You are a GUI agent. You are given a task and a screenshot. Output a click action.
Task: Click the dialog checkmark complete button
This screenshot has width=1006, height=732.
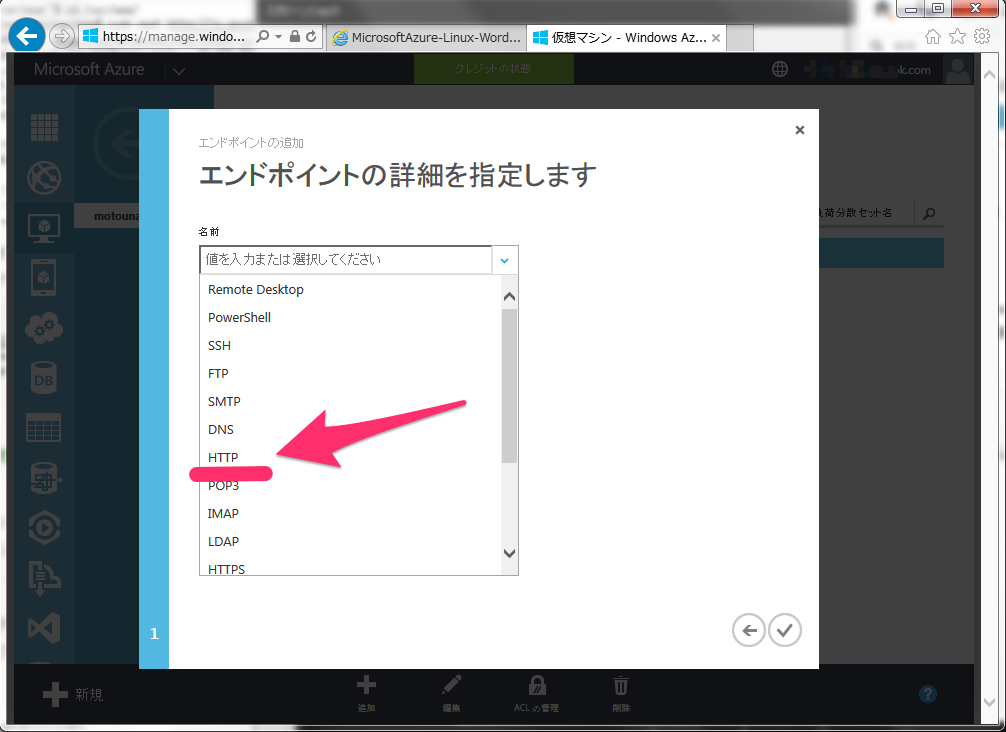tap(785, 630)
